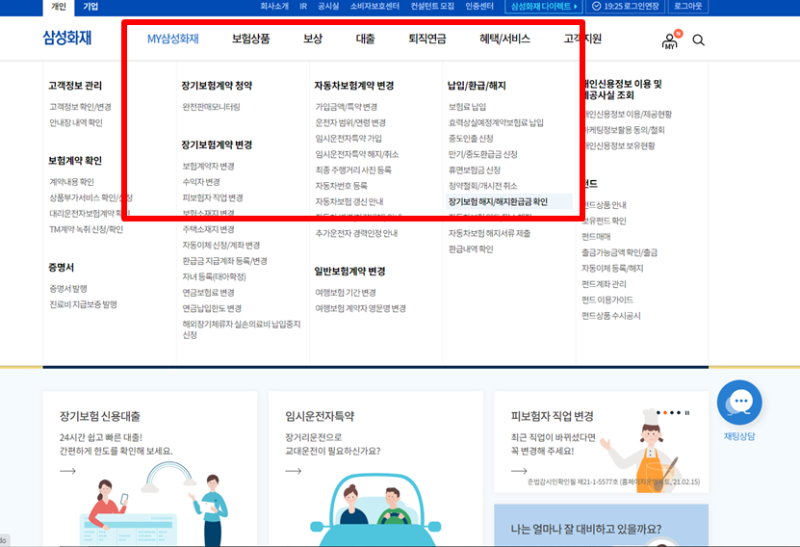Click the magnifier search icon
The height and width of the screenshot is (547, 800).
click(x=698, y=40)
